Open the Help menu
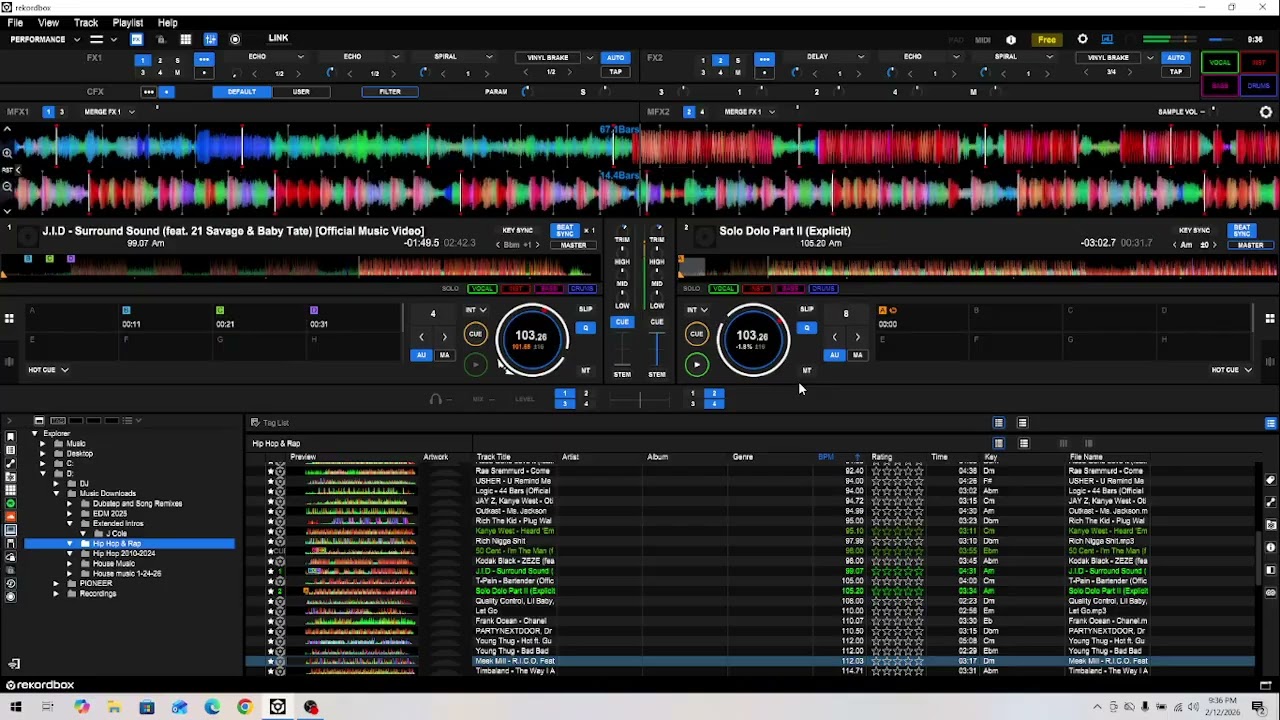The image size is (1280, 720). tap(168, 23)
